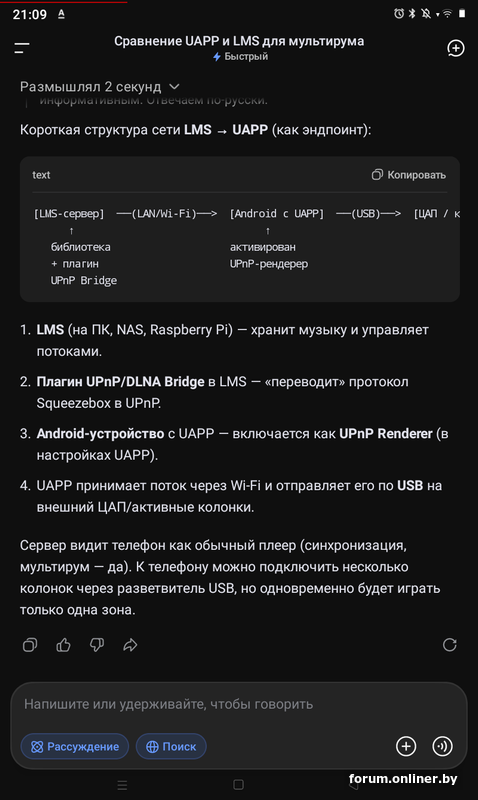The width and height of the screenshot is (478, 800).
Task: Open the Быстрый model selector
Action: tap(240, 57)
